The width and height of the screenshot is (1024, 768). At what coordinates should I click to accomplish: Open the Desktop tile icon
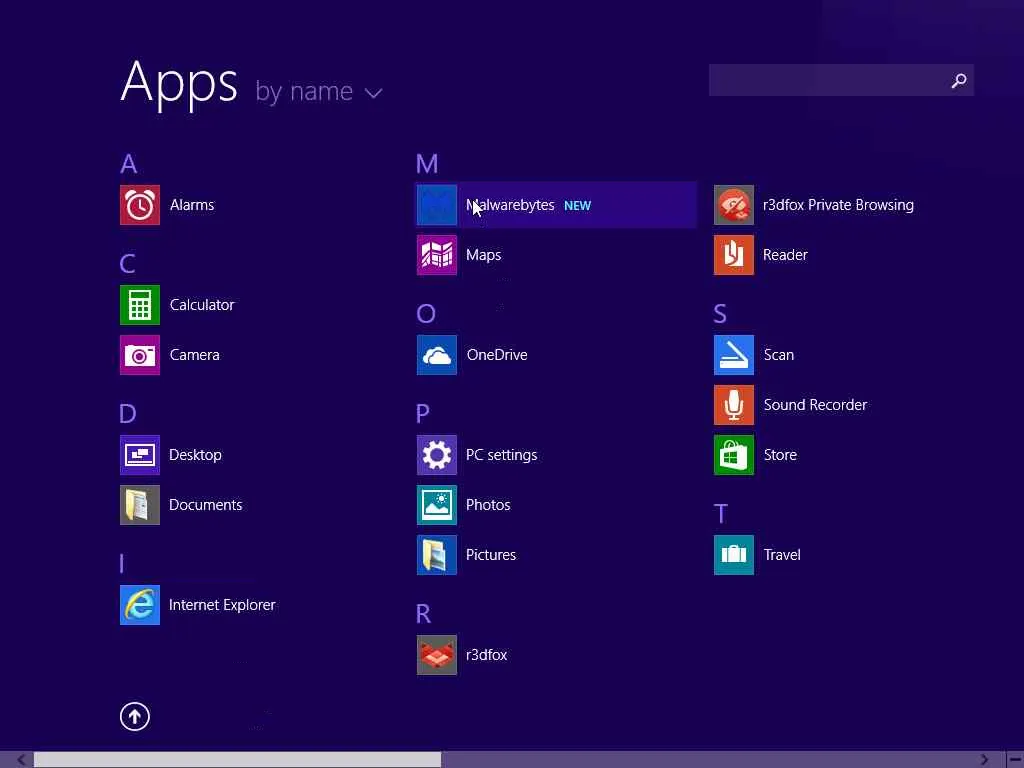coord(140,455)
